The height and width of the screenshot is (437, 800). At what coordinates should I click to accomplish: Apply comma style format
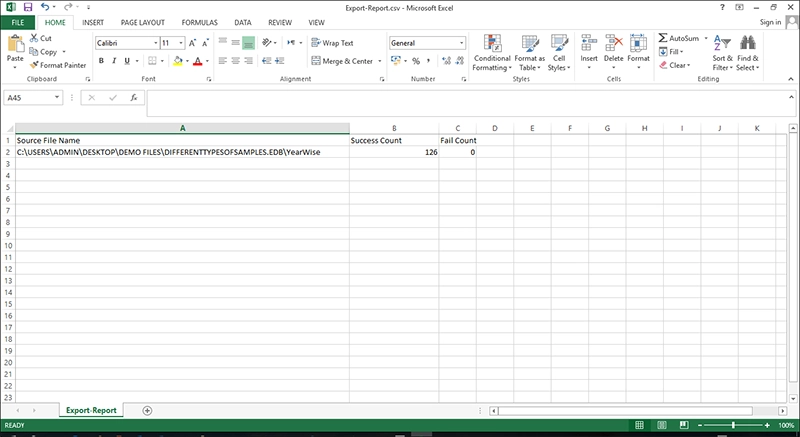(429, 61)
